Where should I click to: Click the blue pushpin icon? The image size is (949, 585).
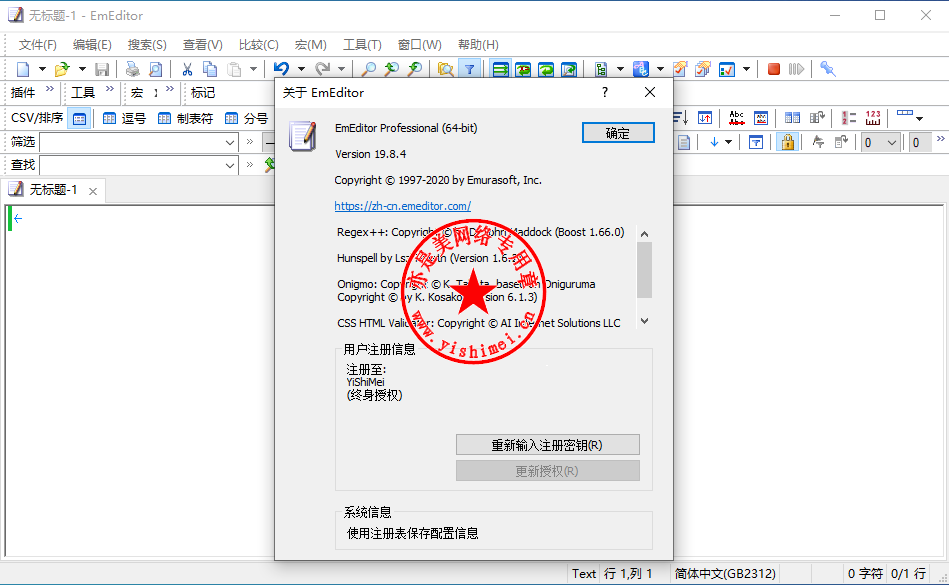coord(827,69)
